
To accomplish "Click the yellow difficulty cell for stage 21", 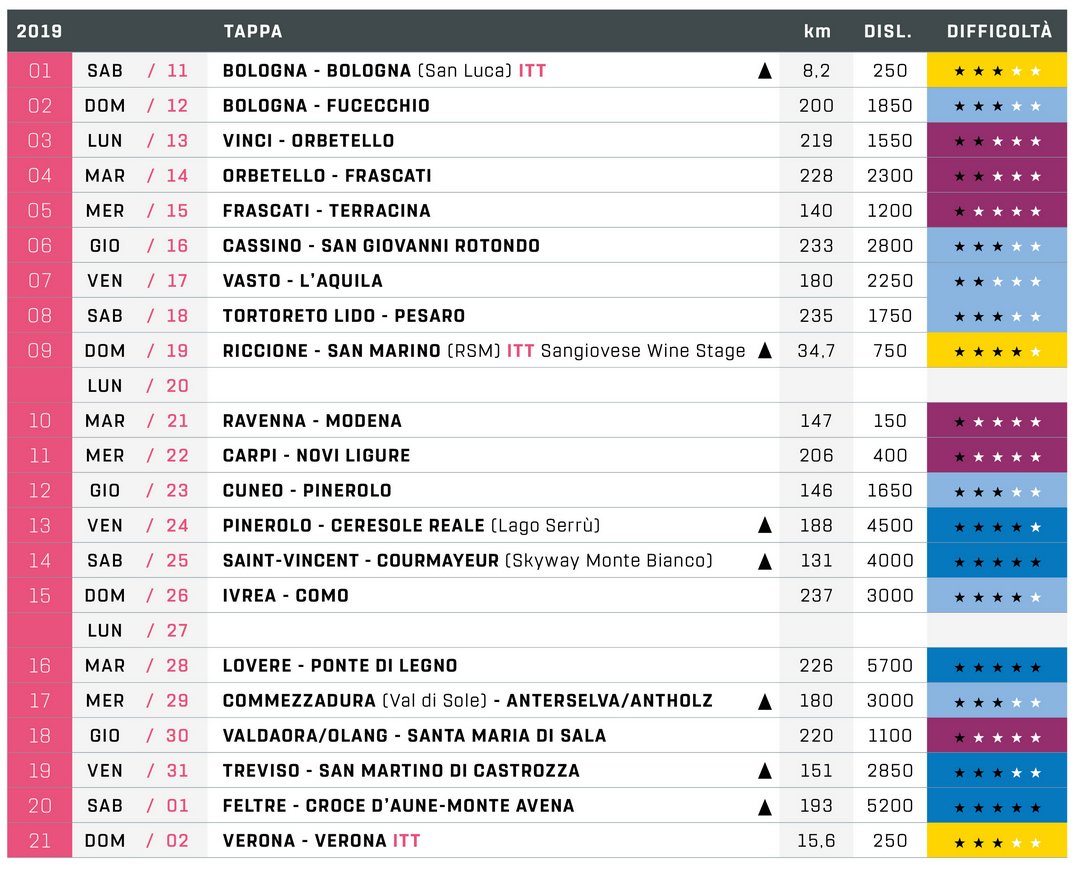I will 997,841.
